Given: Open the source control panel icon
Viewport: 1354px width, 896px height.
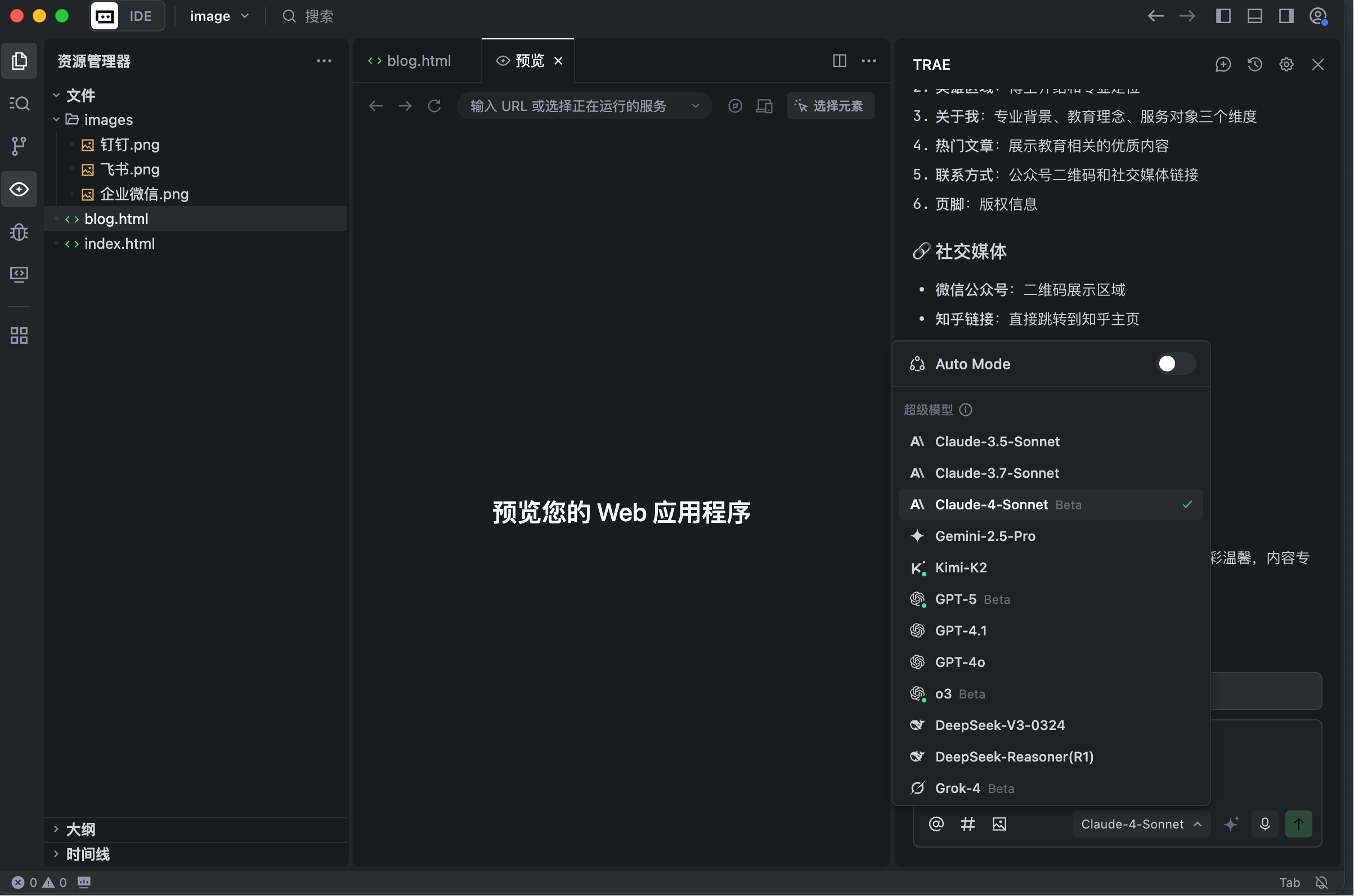Looking at the screenshot, I should click(19, 146).
